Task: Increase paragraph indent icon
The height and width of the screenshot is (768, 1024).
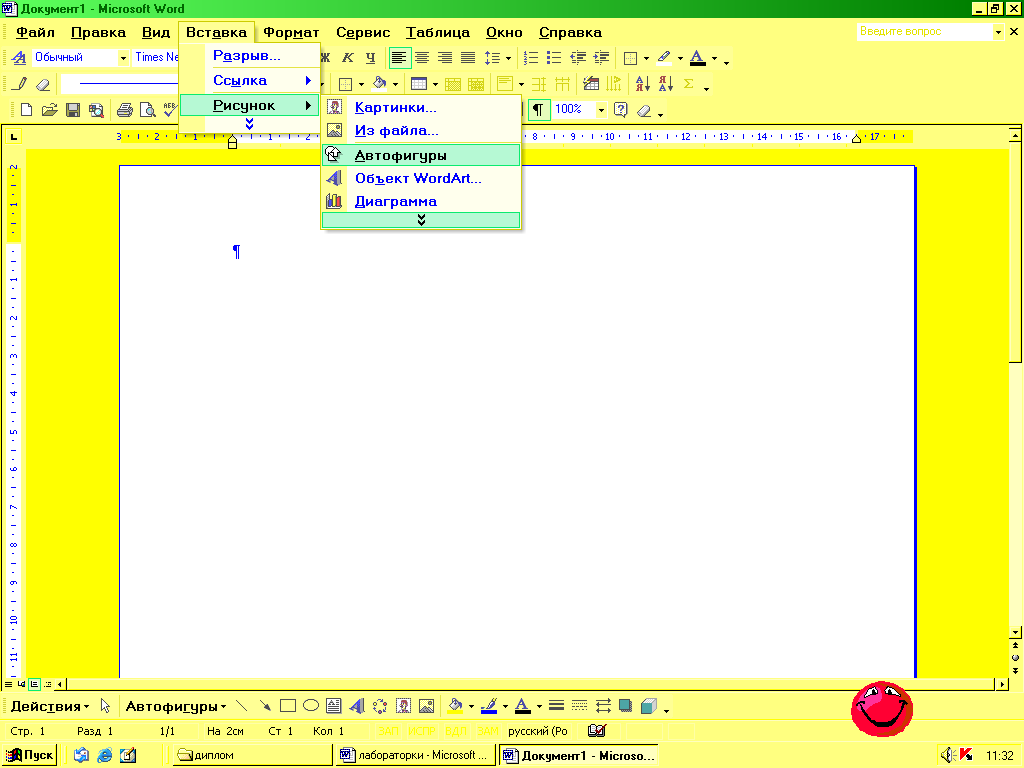Action: click(x=600, y=57)
